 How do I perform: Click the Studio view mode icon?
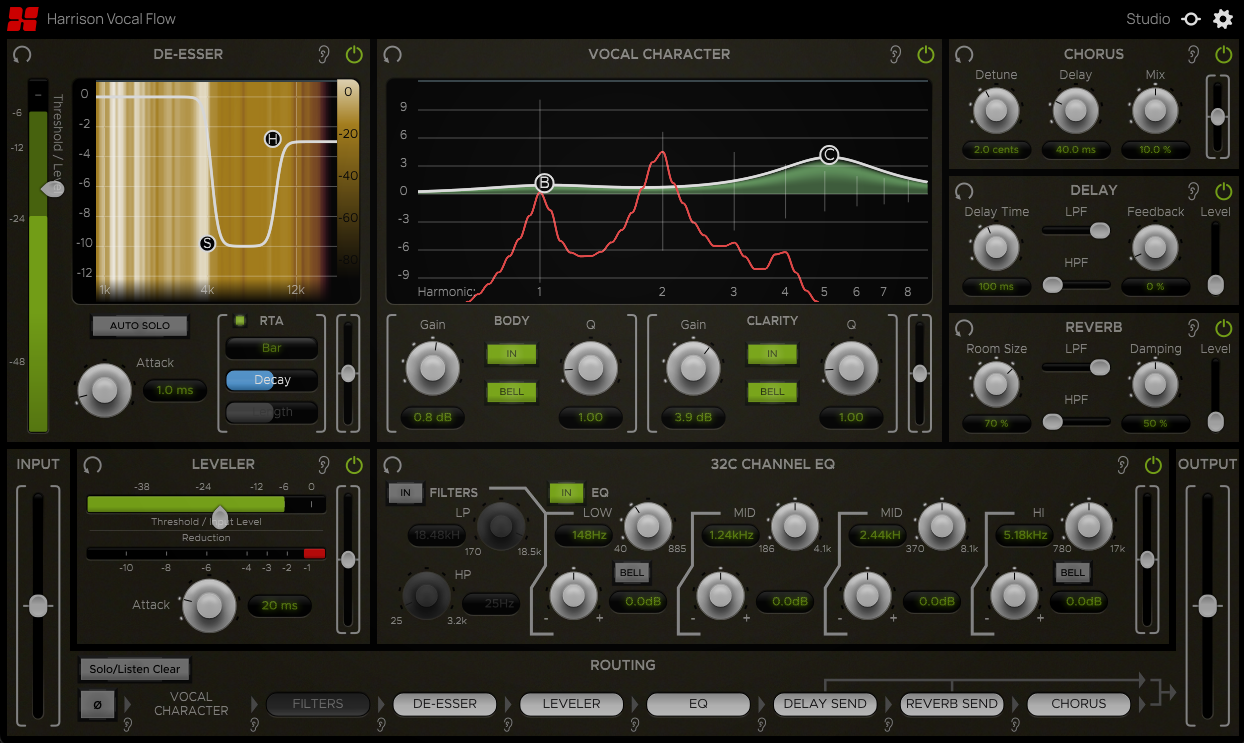pos(1191,19)
